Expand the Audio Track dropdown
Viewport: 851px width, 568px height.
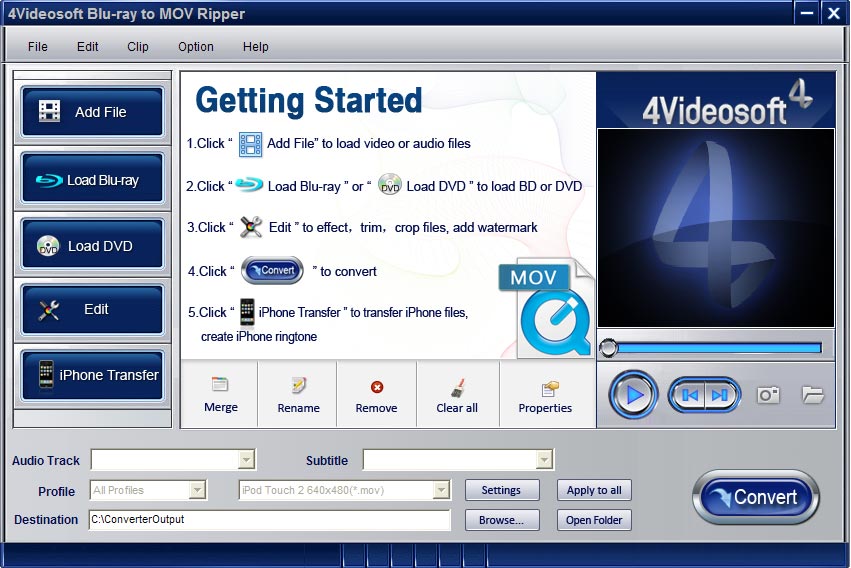pyautogui.click(x=246, y=460)
